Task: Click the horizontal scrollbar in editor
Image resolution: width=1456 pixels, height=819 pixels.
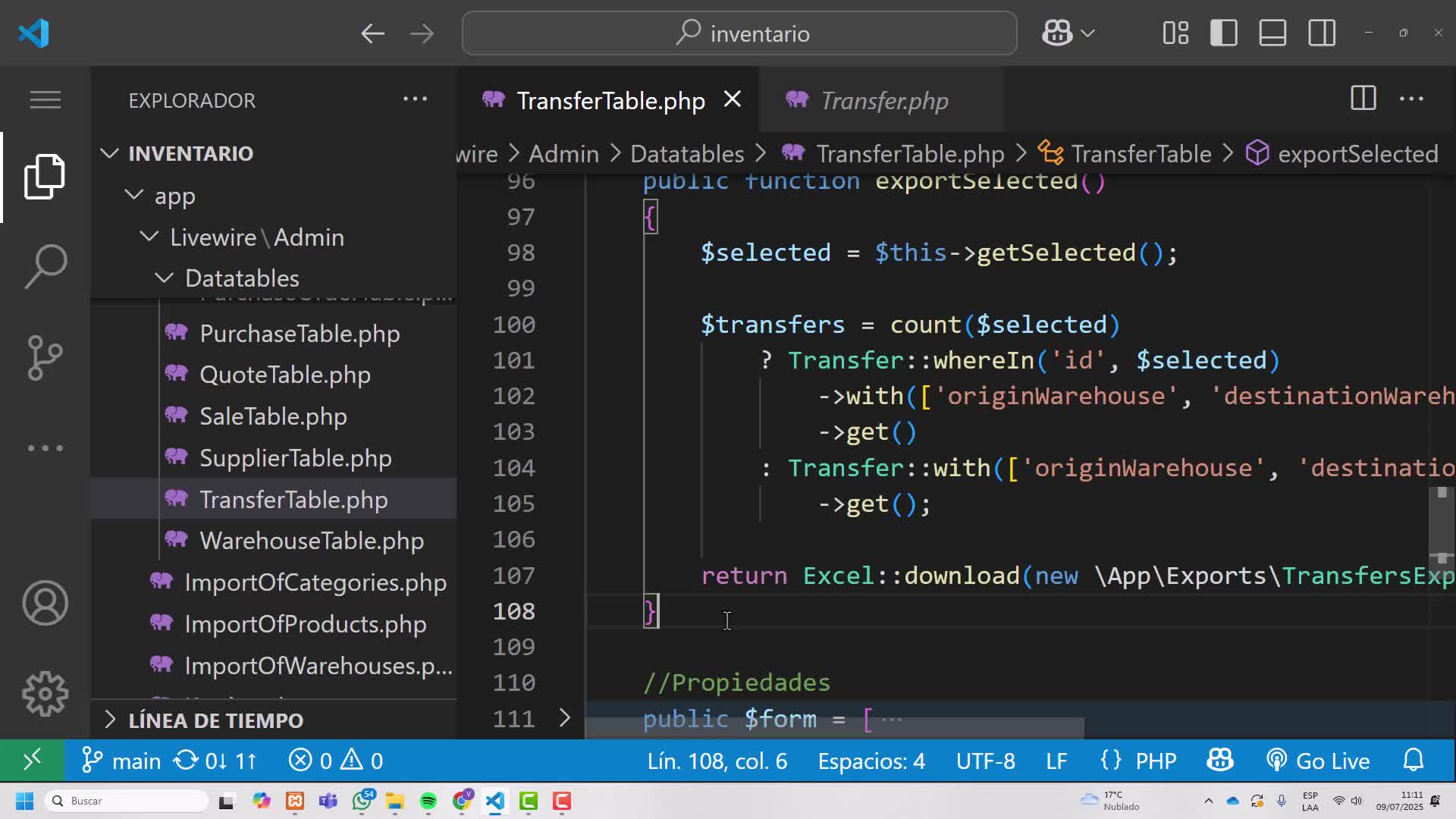Action: pos(835,728)
